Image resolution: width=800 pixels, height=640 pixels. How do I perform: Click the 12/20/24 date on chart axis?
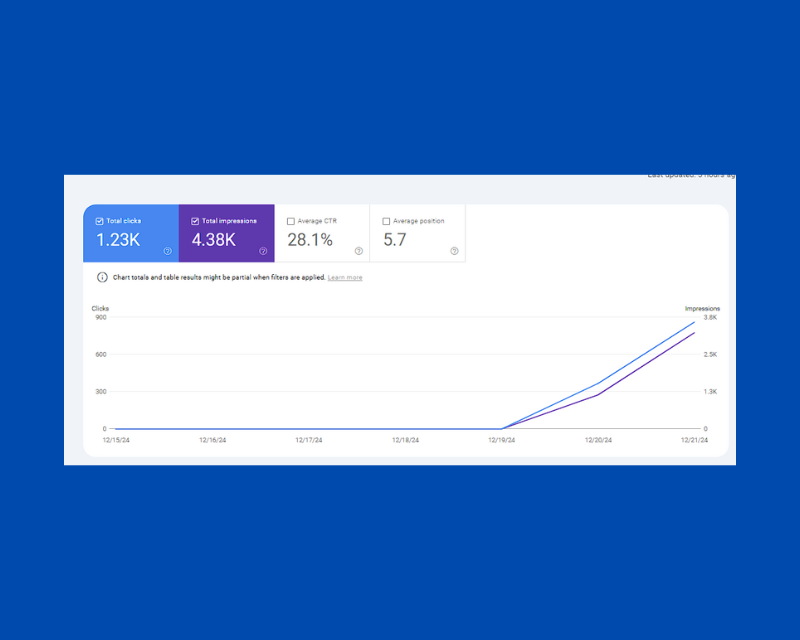coord(599,439)
